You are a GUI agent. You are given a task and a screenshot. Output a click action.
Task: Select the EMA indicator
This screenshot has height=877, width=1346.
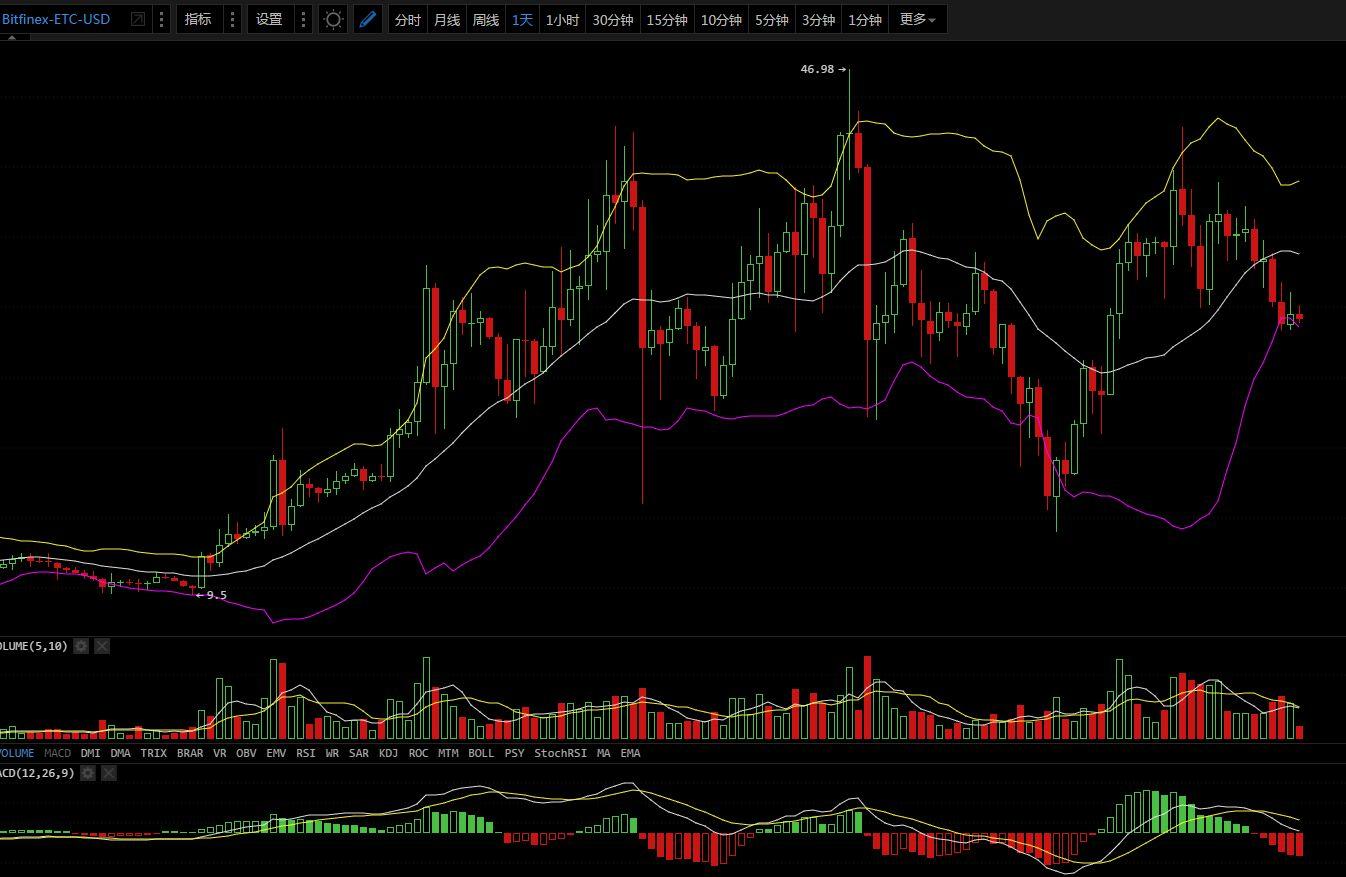tap(631, 753)
